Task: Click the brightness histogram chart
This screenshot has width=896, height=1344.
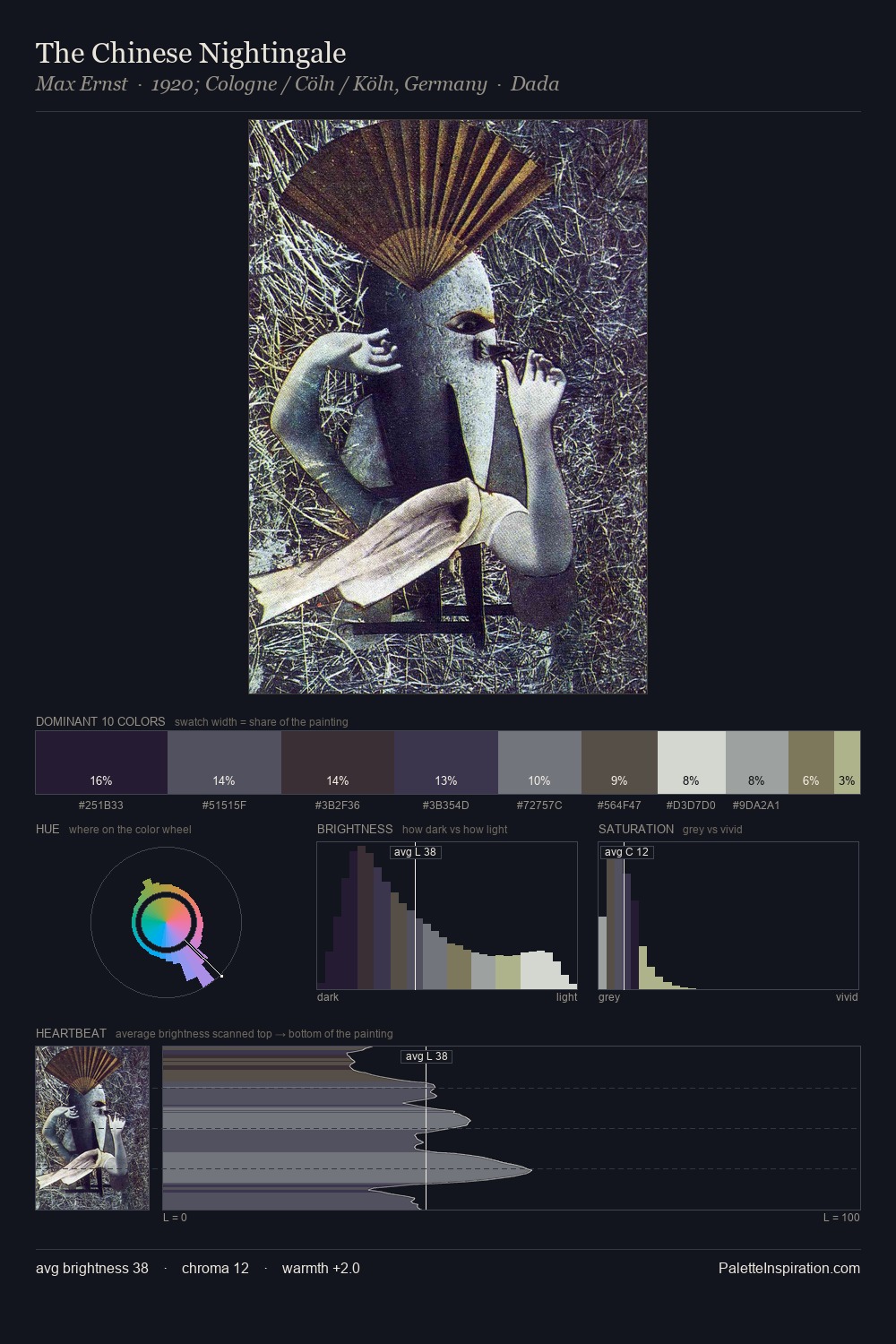Action: pos(447,916)
